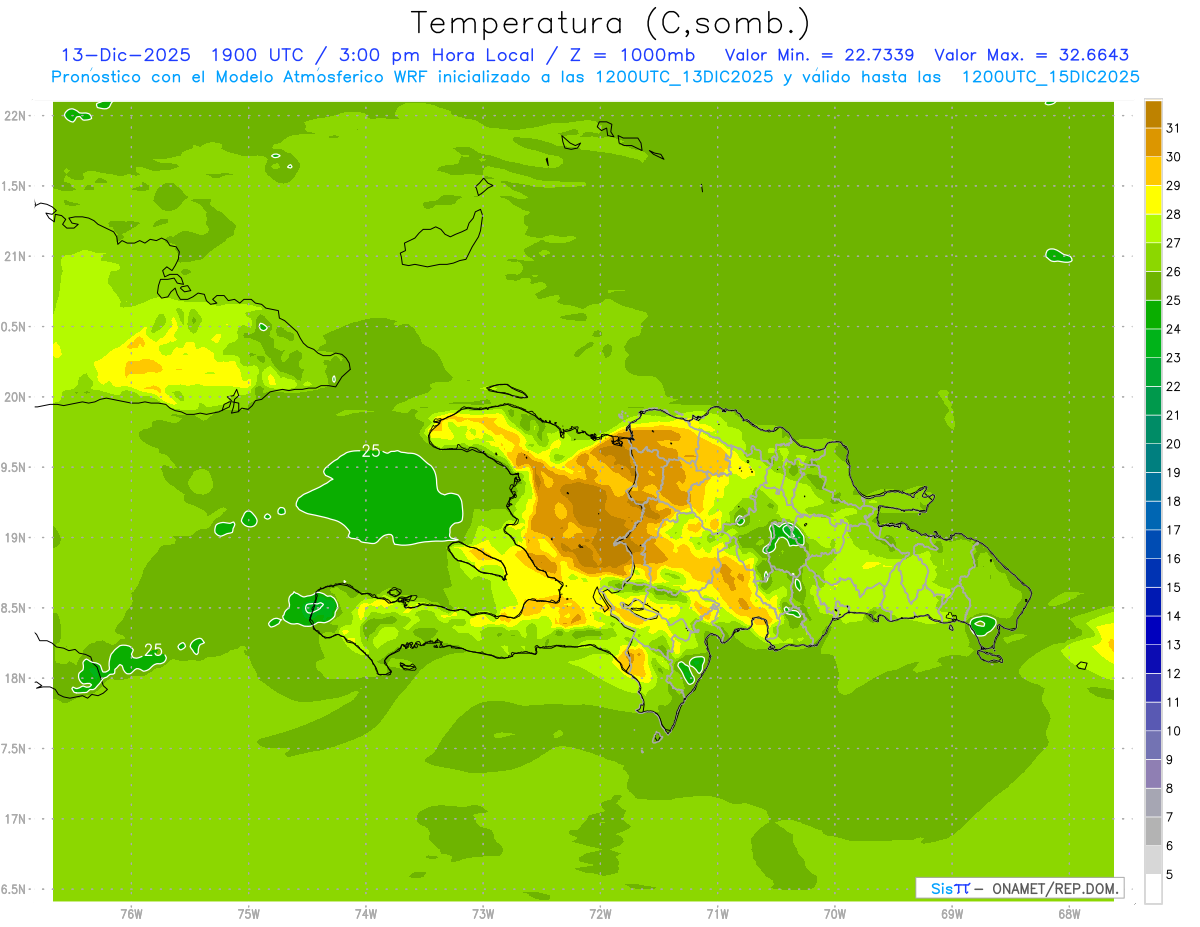This screenshot has width=1200, height=927.
Task: Click the legend value "10"
Action: [1174, 731]
